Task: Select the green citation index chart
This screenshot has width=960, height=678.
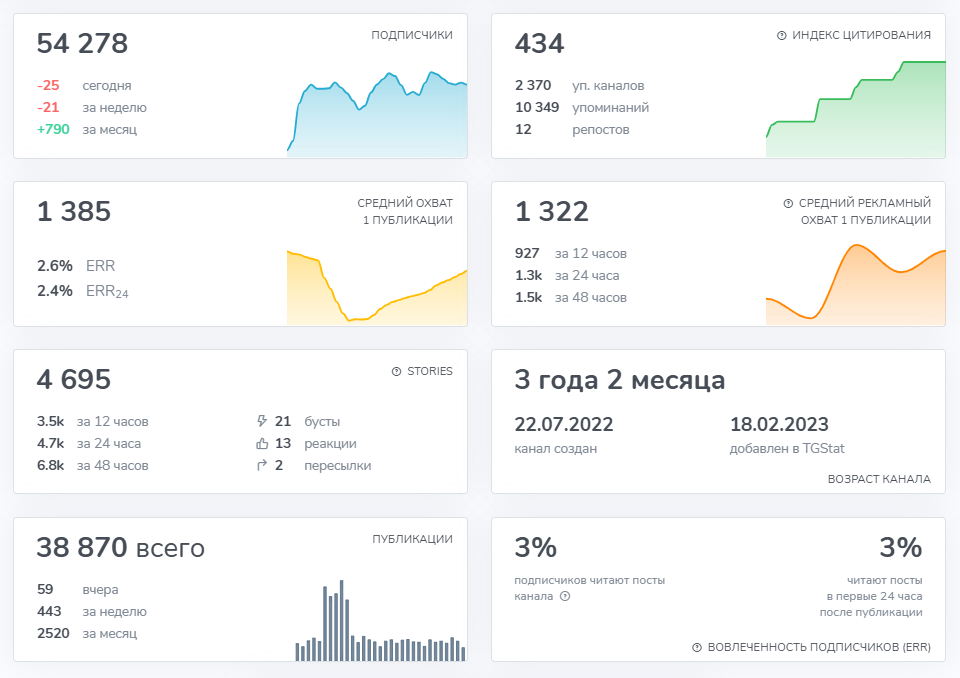Action: (x=855, y=110)
